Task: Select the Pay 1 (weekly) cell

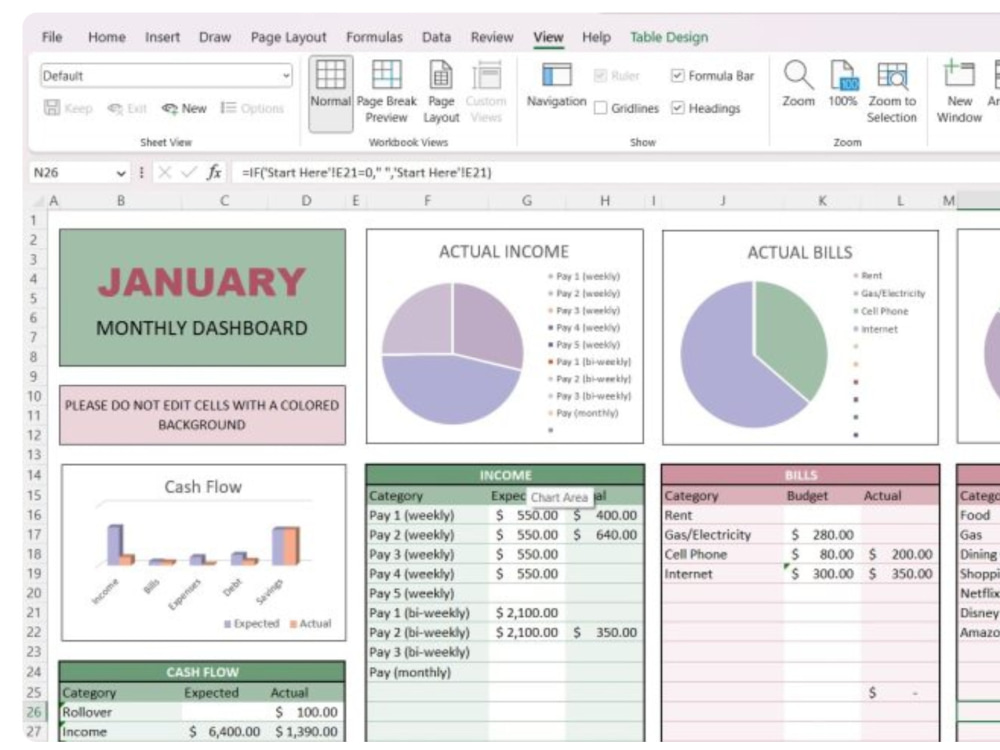Action: (x=427, y=515)
